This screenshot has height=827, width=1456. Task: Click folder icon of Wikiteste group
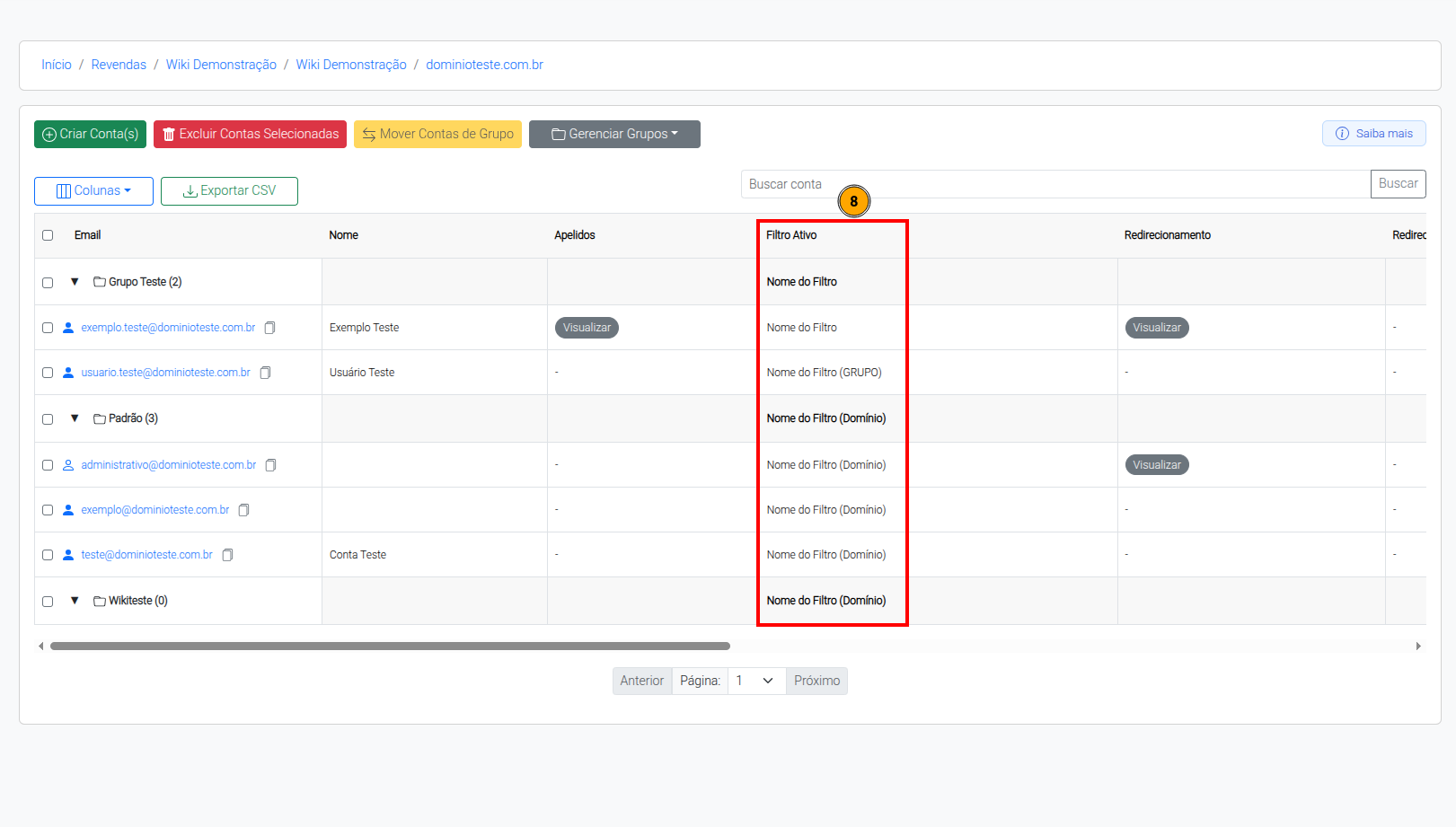(100, 601)
